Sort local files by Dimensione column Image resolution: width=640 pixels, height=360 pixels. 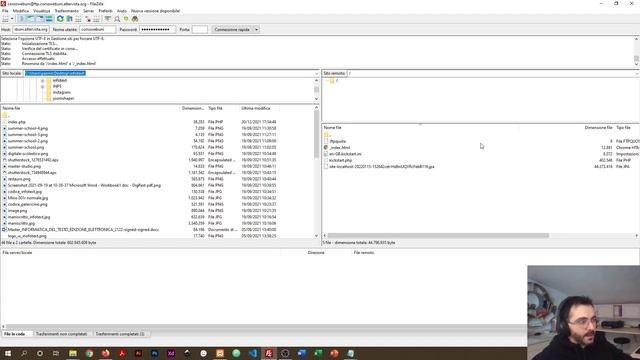coord(193,108)
